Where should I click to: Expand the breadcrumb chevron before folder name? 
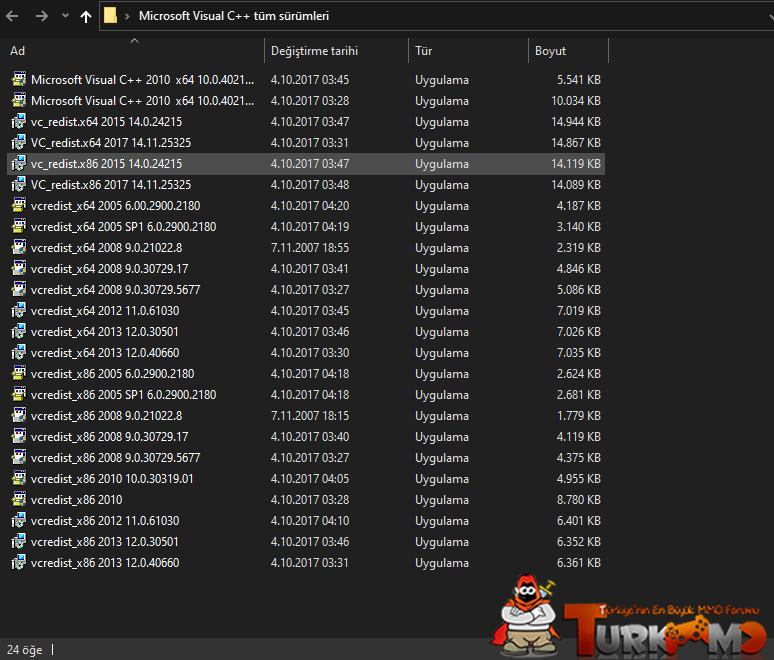[127, 16]
